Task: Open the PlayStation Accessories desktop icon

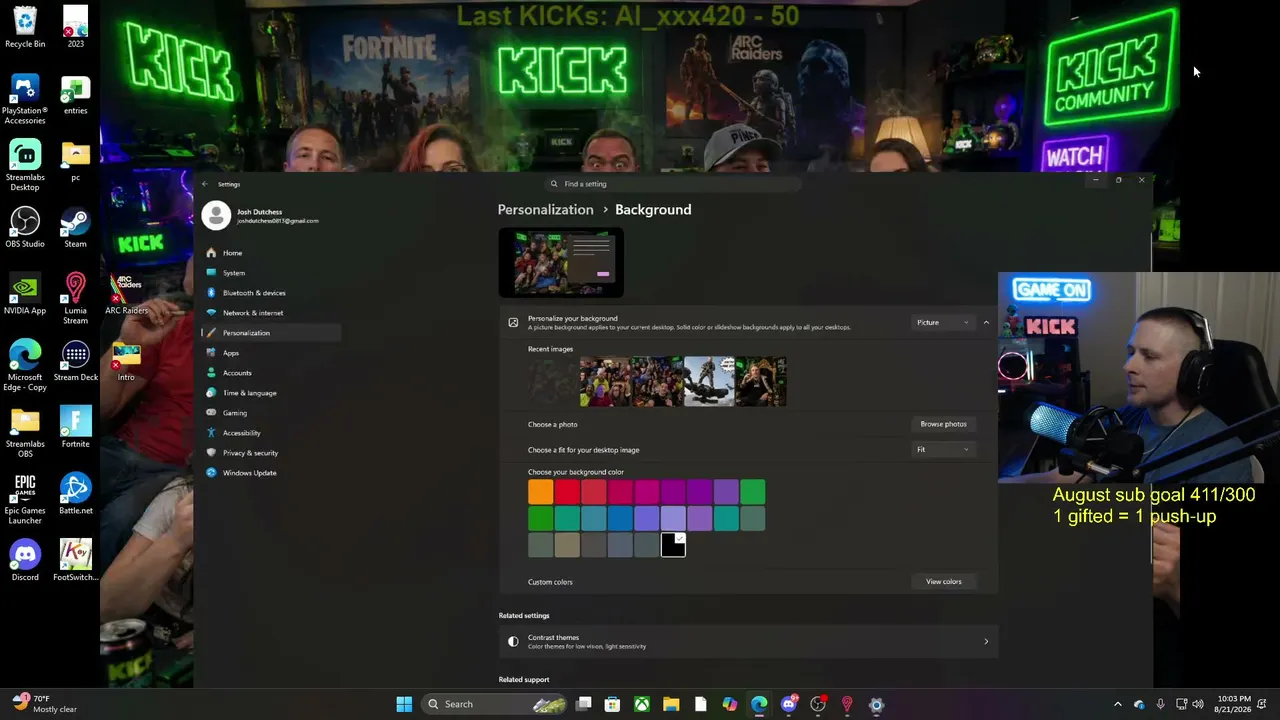Action: 25,100
